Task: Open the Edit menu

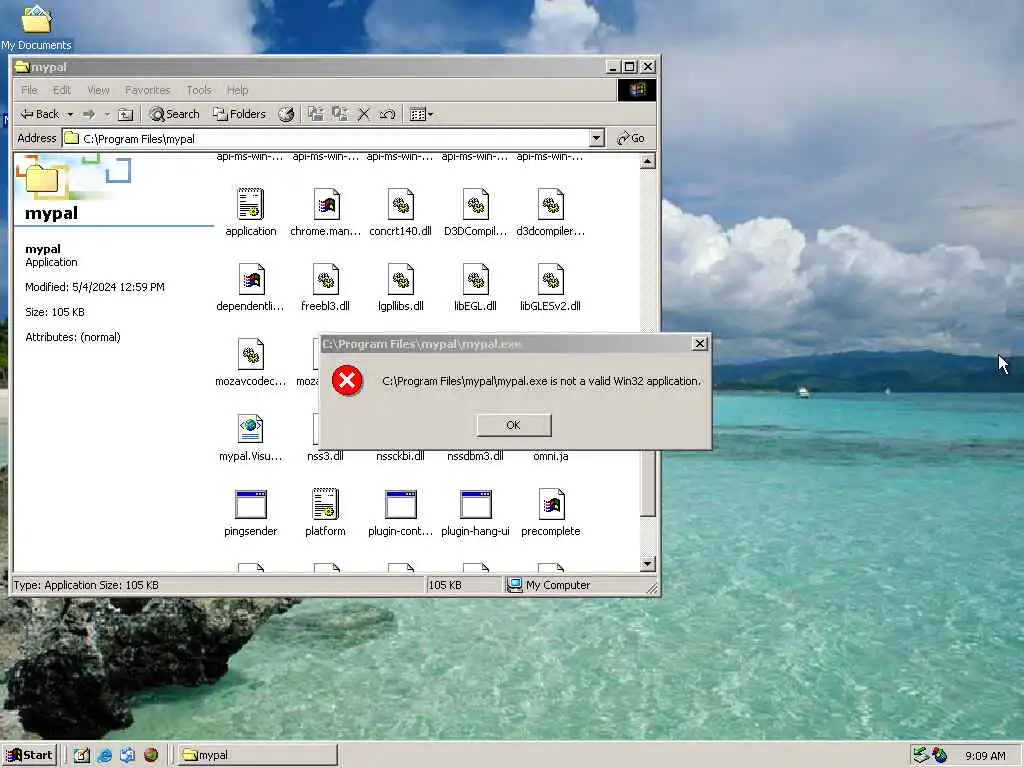Action: point(62,90)
